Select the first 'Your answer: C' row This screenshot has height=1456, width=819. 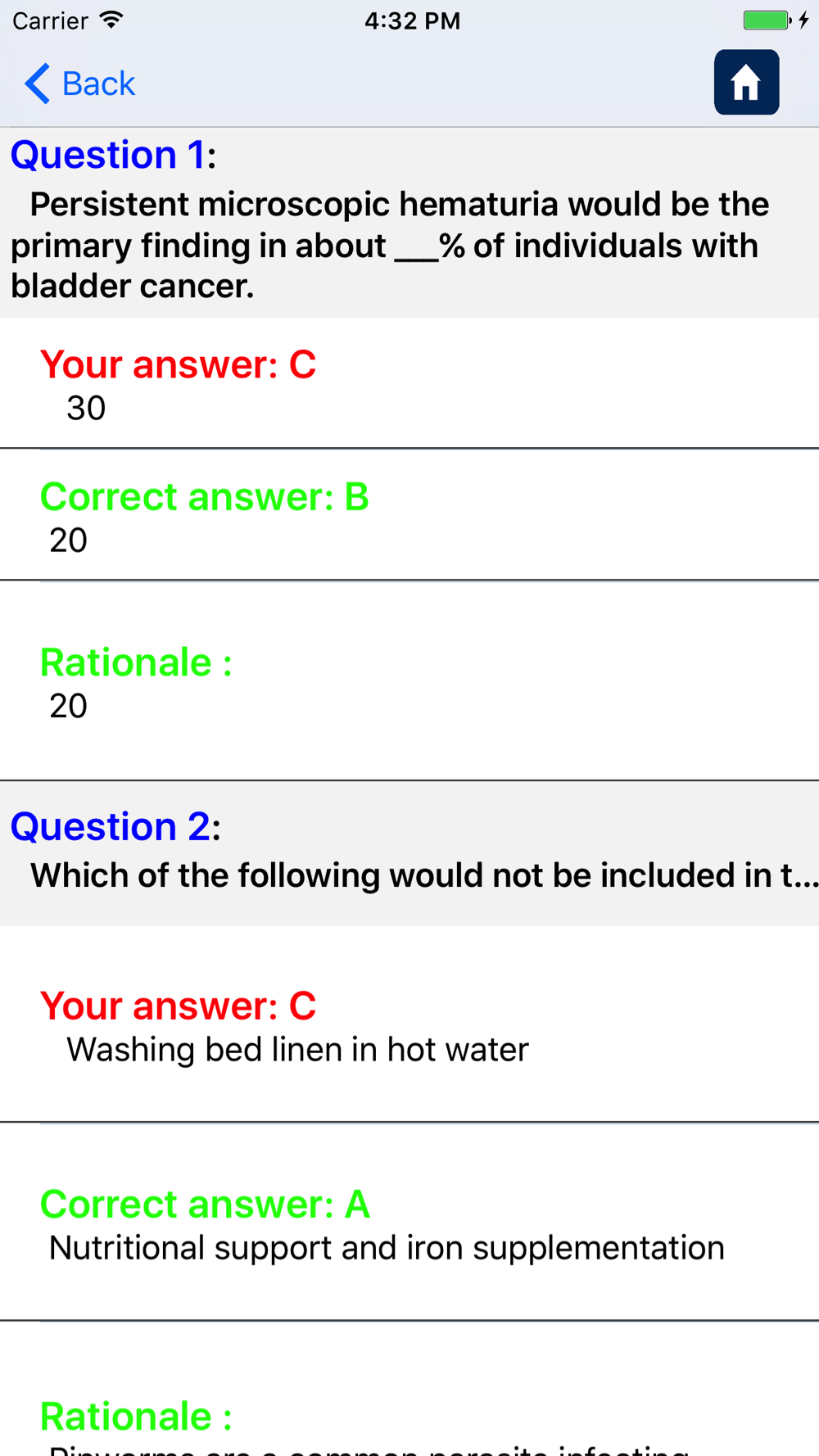pyautogui.click(x=409, y=383)
